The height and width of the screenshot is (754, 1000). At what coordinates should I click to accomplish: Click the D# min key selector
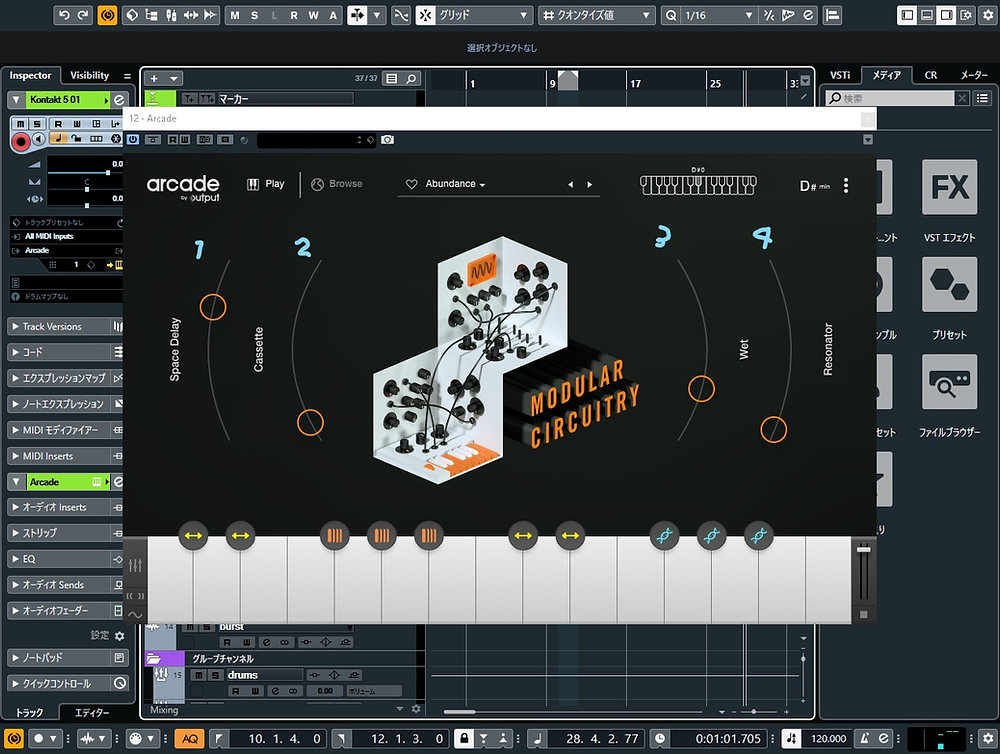(815, 186)
